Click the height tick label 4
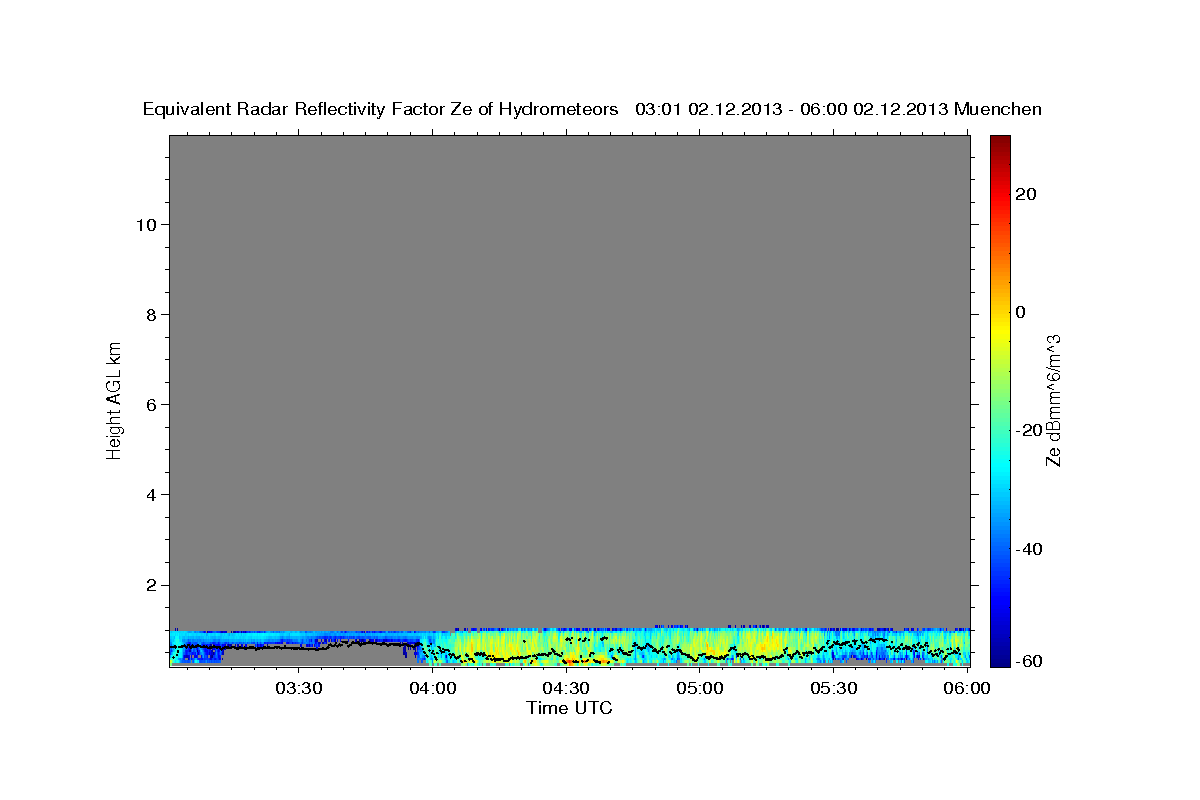Viewport: 1200px width, 800px height. click(149, 494)
